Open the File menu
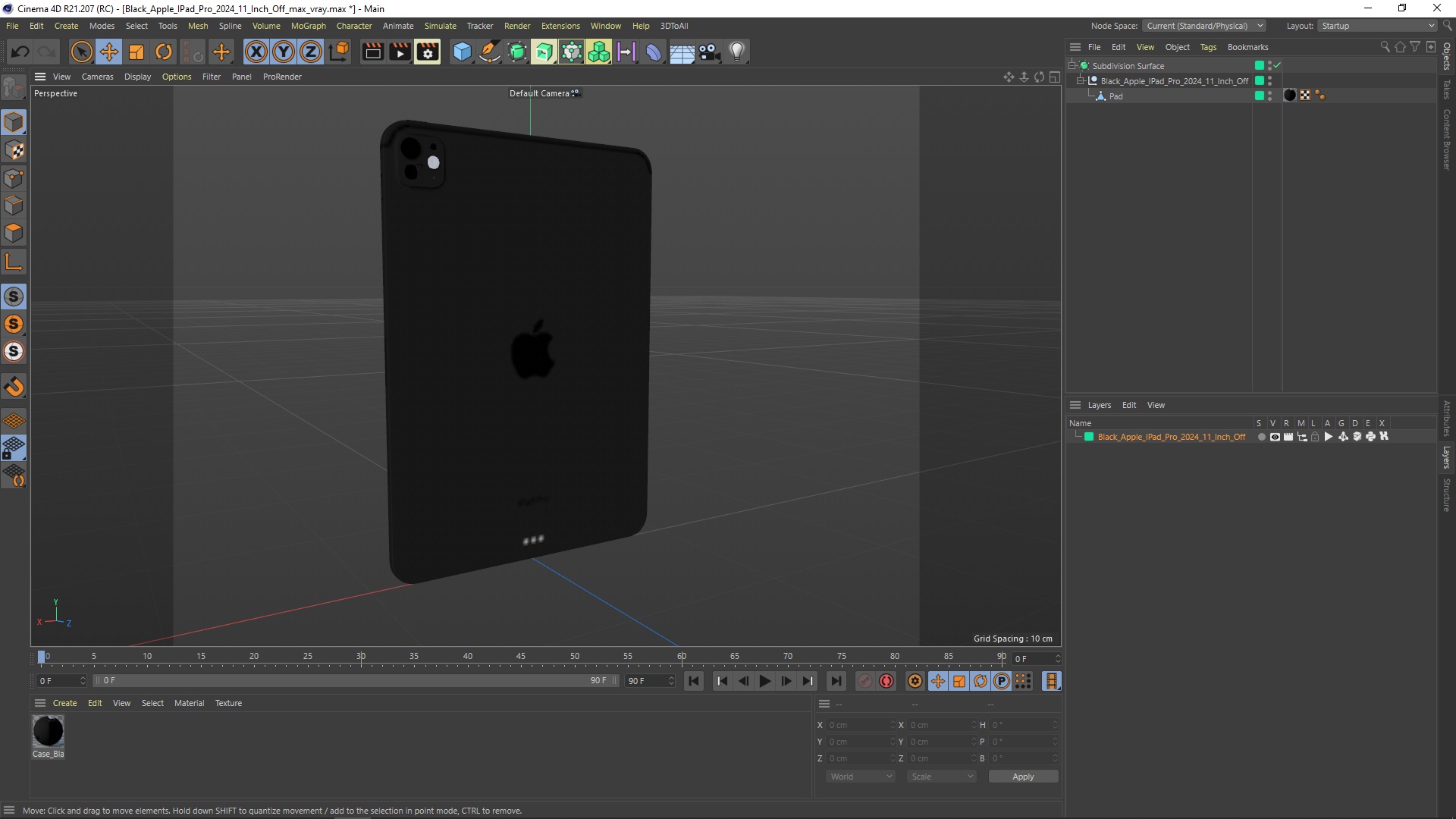The width and height of the screenshot is (1456, 819). tap(12, 26)
